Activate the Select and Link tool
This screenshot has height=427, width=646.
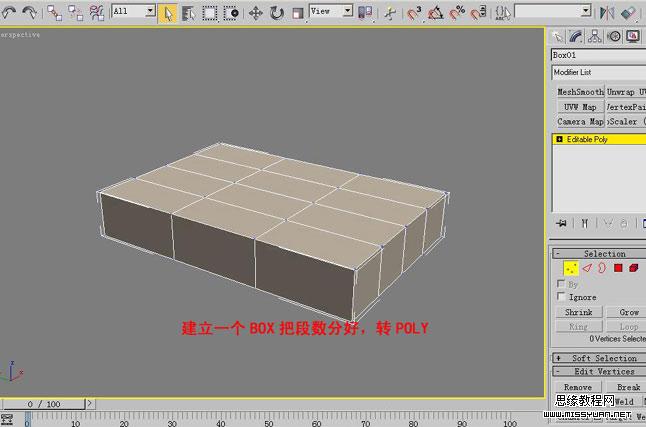pyautogui.click(x=54, y=13)
